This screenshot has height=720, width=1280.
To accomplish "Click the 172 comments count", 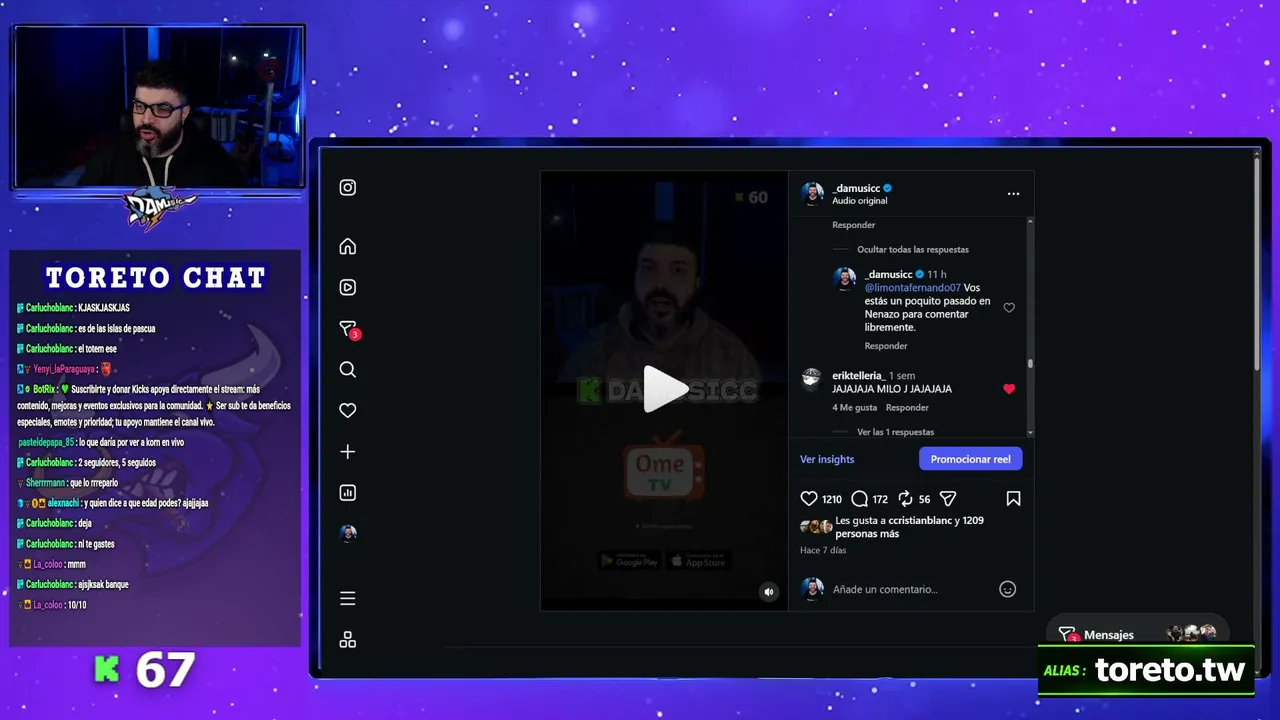I will click(x=880, y=499).
